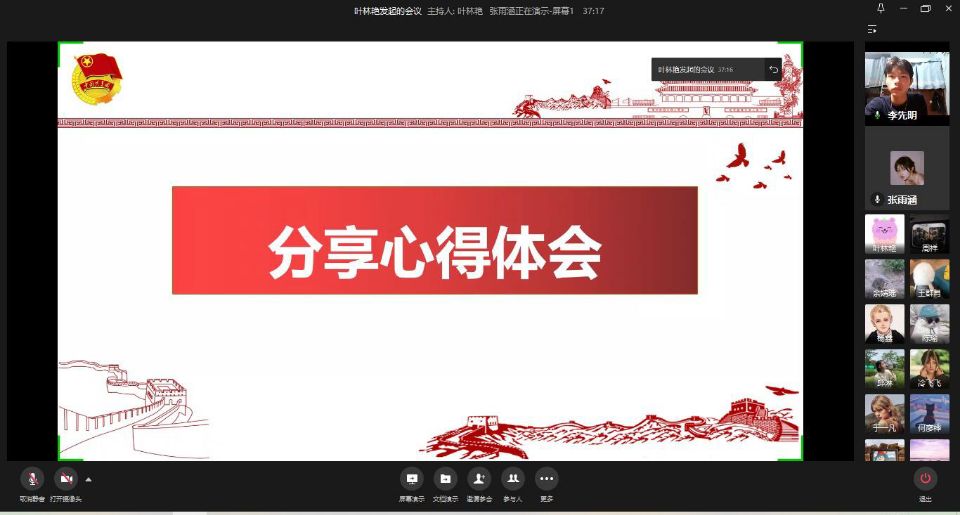Viewport: 960px width, 515px height.
Task: Open the 文档演示 document presentation icon
Action: click(x=446, y=479)
